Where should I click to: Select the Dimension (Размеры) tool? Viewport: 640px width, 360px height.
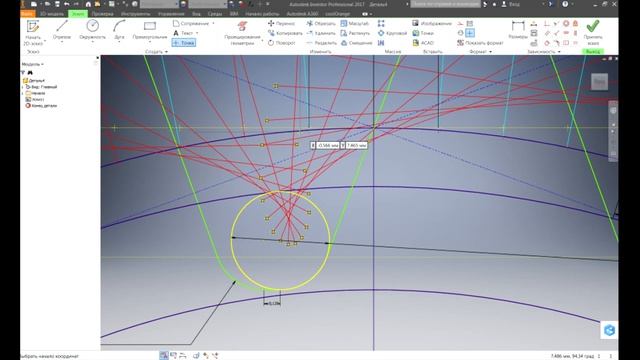(x=518, y=30)
